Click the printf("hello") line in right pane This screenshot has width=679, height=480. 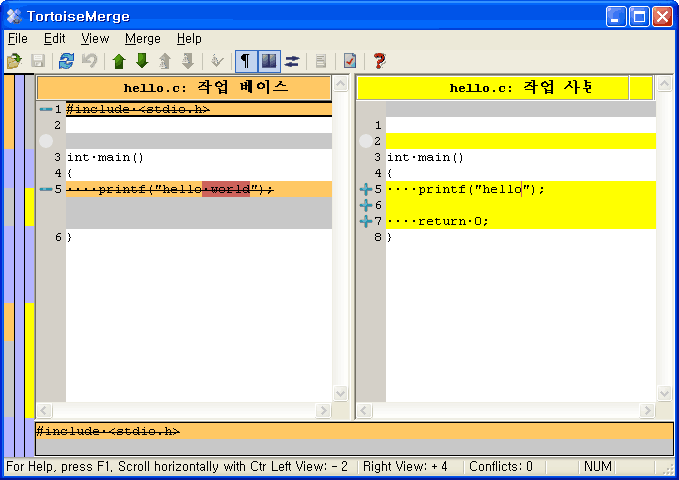coord(465,189)
